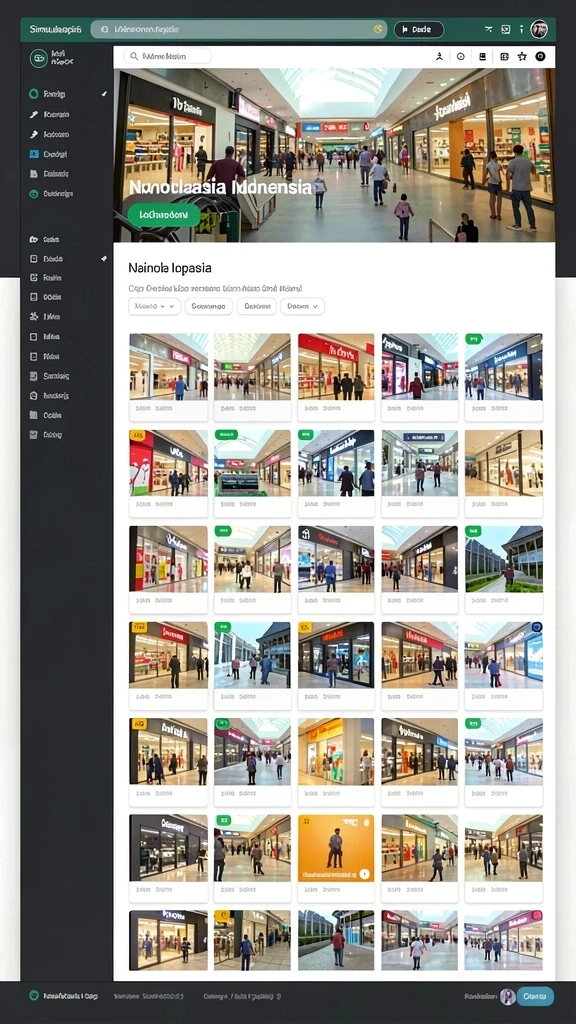Screen dimensions: 576x1024
Task: Click the green badge on top row's last thumbnail
Action: [473, 339]
